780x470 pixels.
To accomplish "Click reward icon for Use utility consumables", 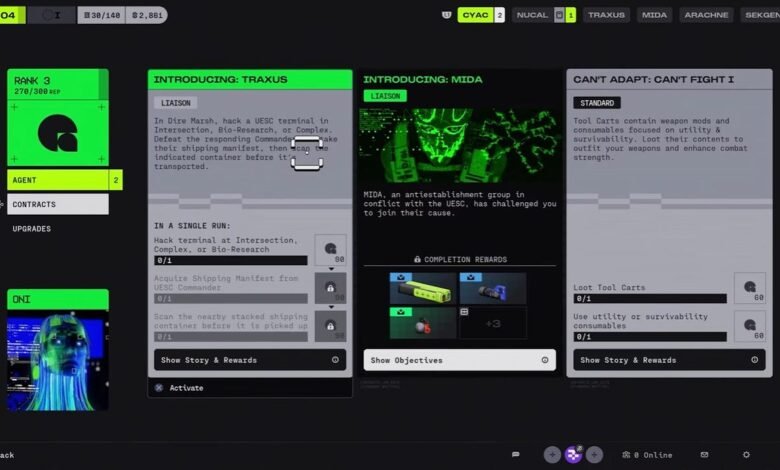I will (x=750, y=326).
